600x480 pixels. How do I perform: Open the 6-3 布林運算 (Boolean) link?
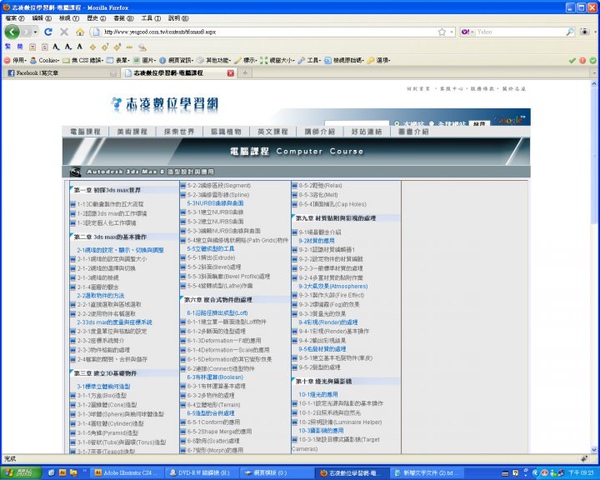(x=215, y=377)
